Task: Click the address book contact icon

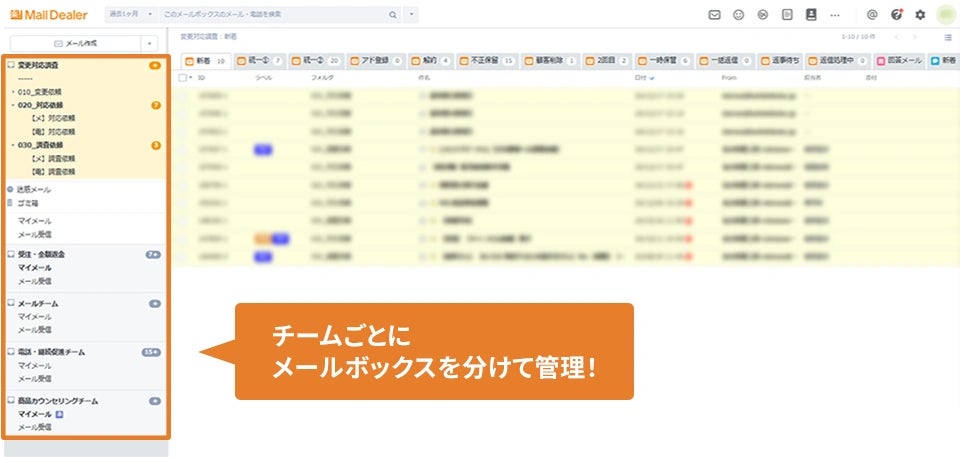Action: (x=811, y=15)
